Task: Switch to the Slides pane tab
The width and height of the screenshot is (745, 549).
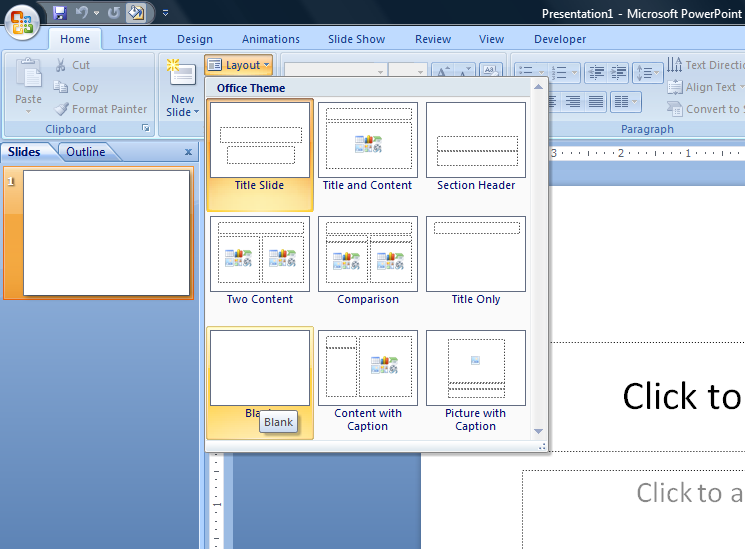Action: [24, 152]
